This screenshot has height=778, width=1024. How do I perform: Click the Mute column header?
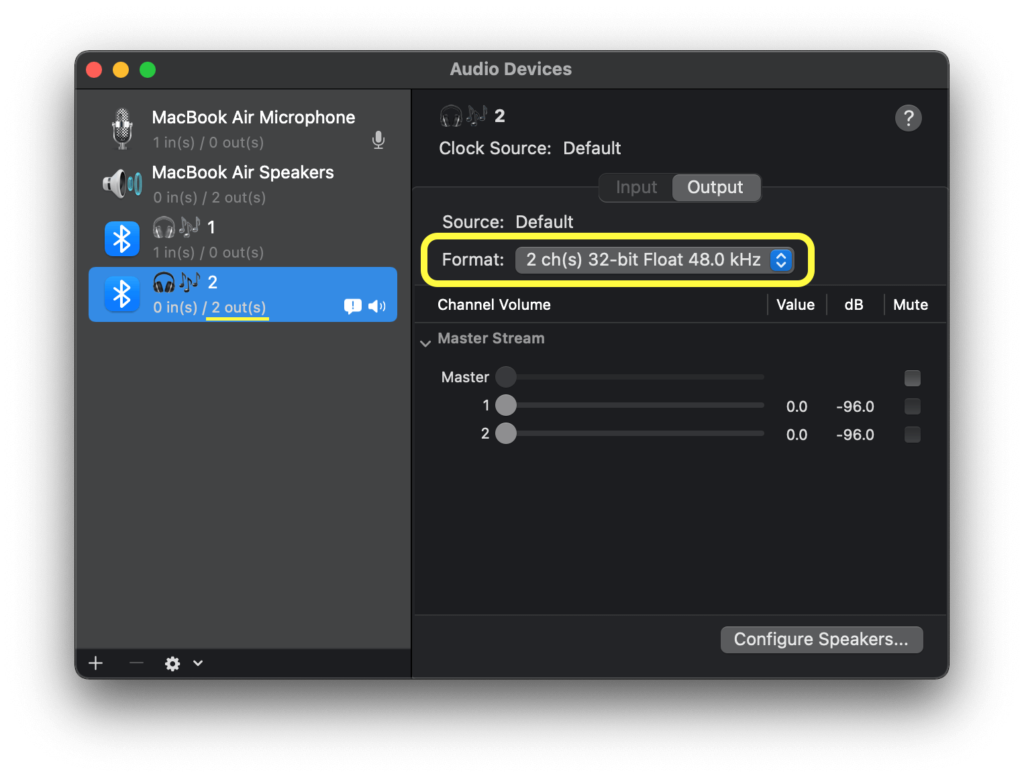coord(910,305)
